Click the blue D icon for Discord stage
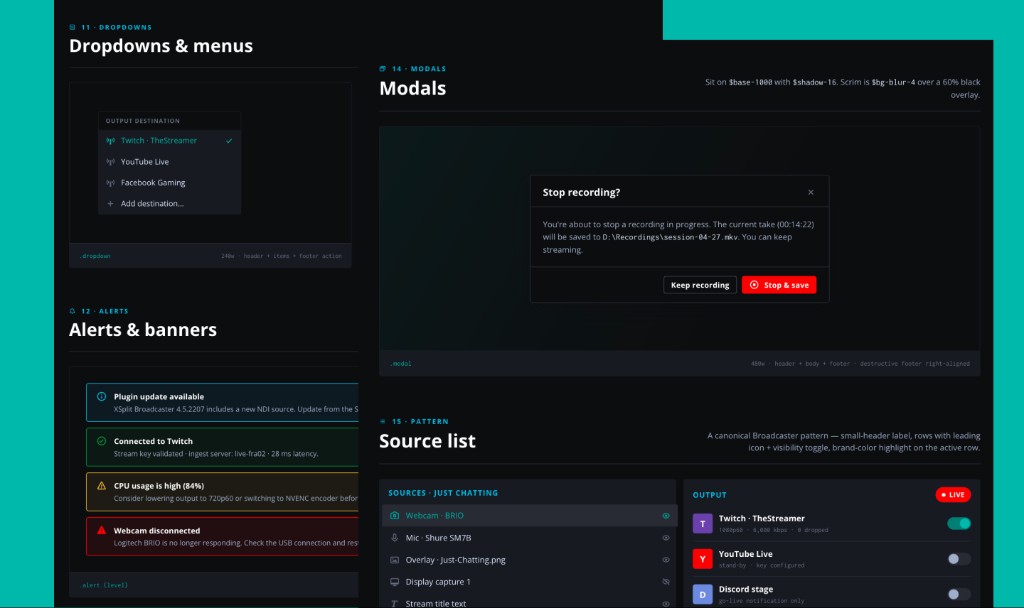Image resolution: width=1024 pixels, height=608 pixels. click(x=703, y=594)
